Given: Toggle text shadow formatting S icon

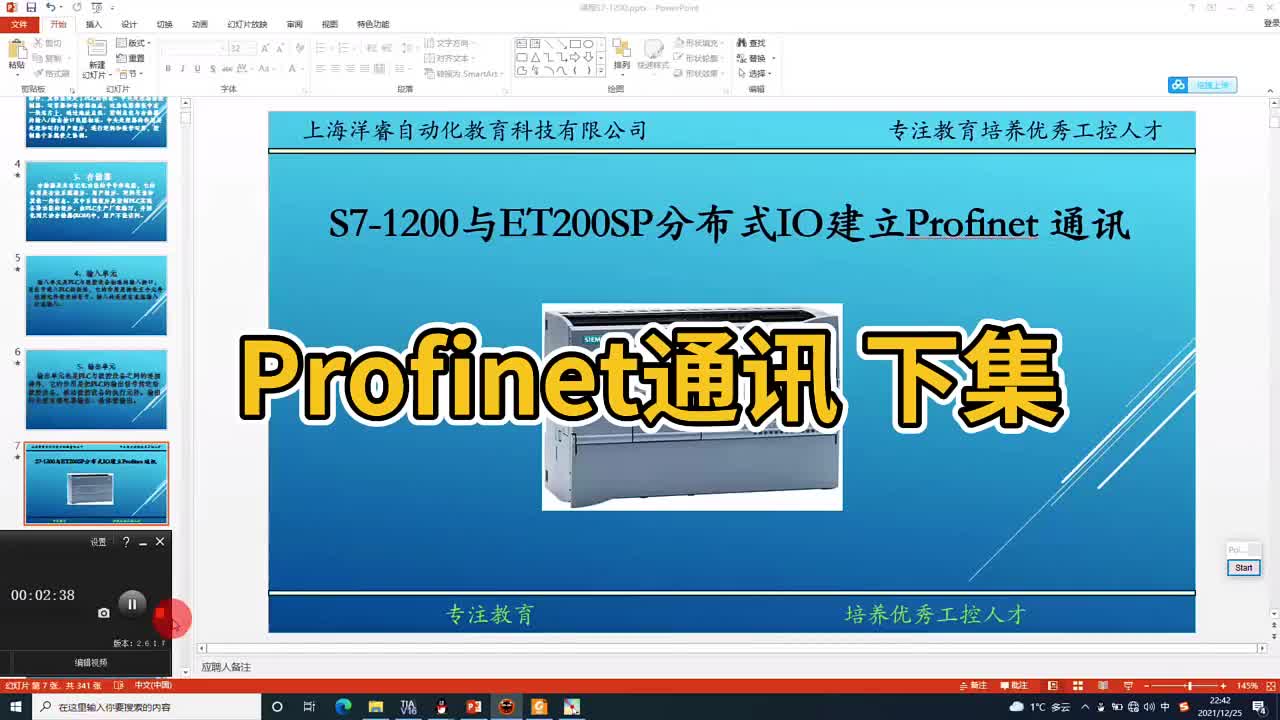Looking at the screenshot, I should point(212,69).
